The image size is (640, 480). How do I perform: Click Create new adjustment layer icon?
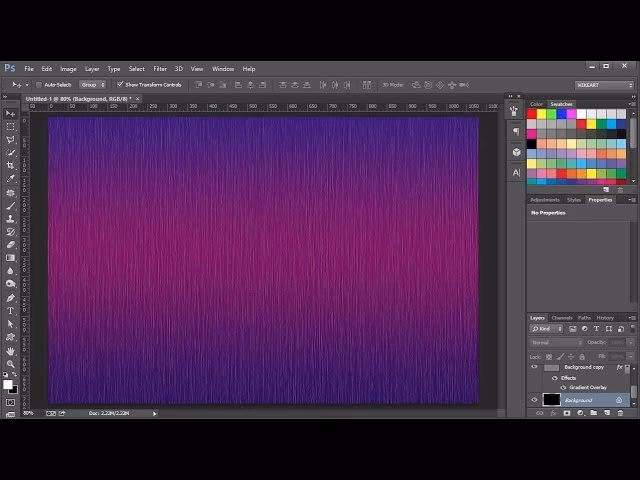[580, 413]
